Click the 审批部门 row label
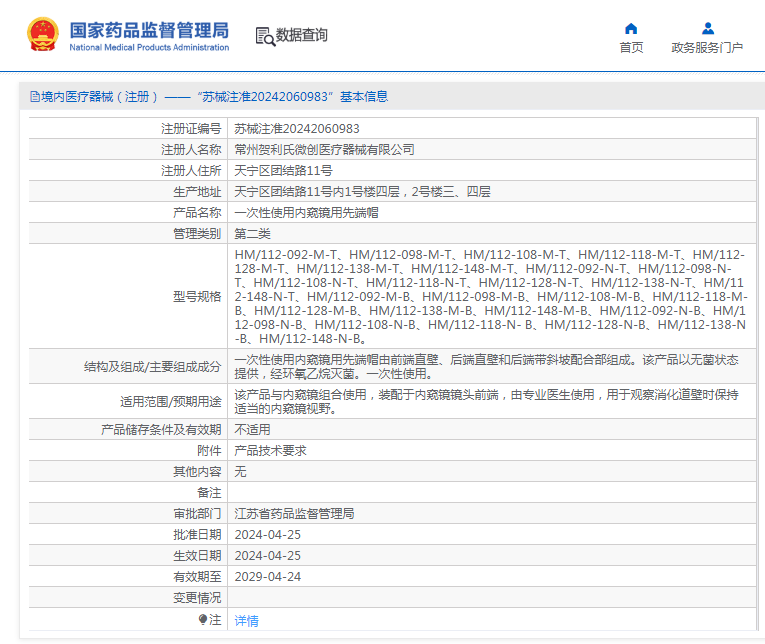This screenshot has height=644, width=765. (197, 514)
